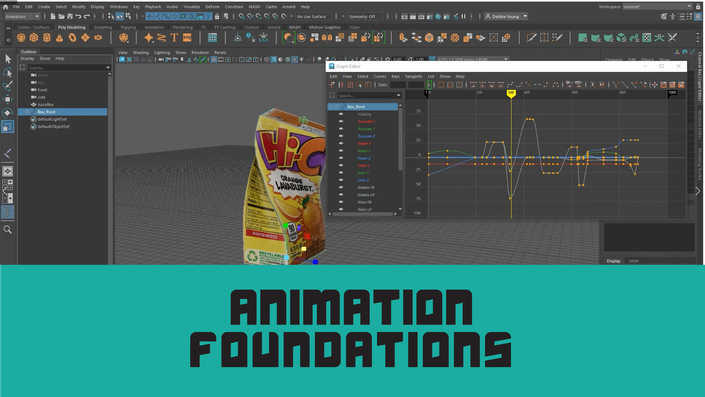This screenshot has width=705, height=397.
Task: Open the Deform menu
Action: pos(212,7)
